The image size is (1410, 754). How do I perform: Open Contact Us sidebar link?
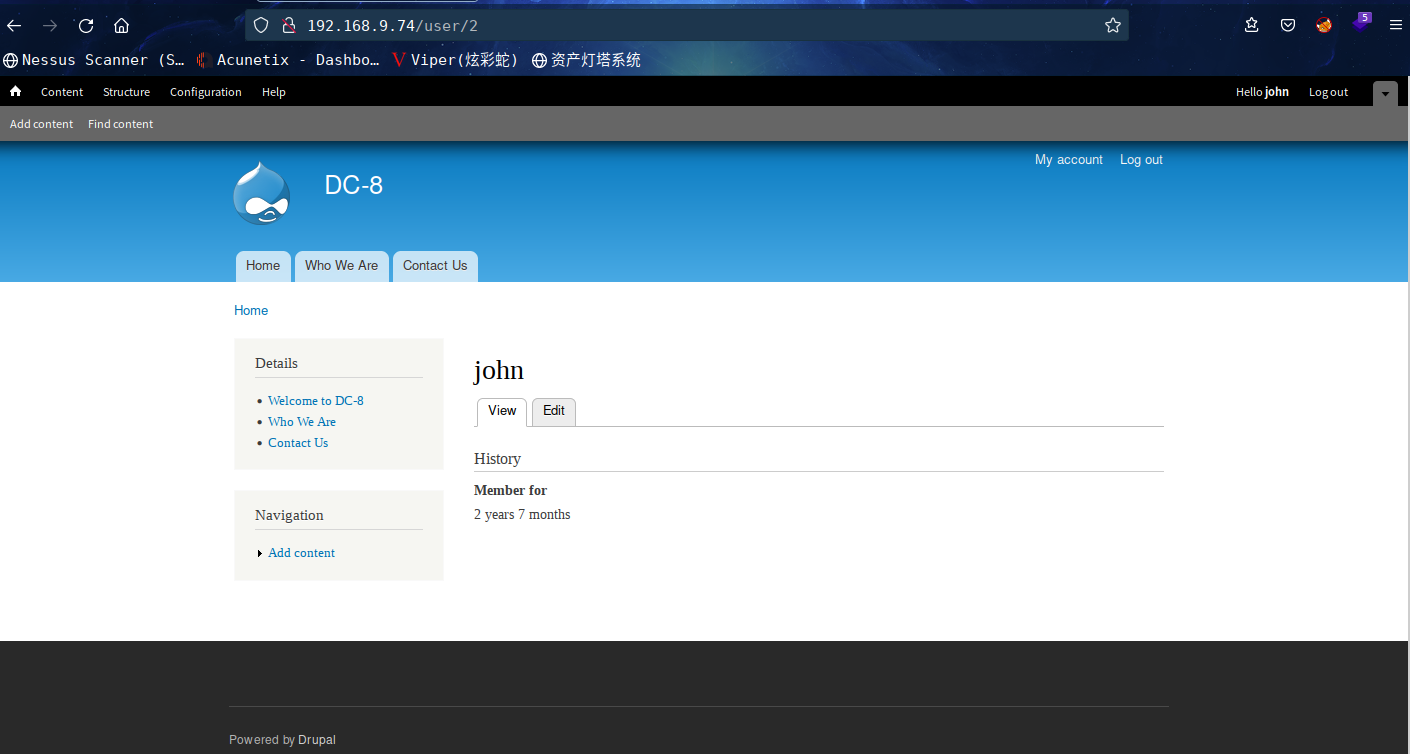[x=298, y=443]
